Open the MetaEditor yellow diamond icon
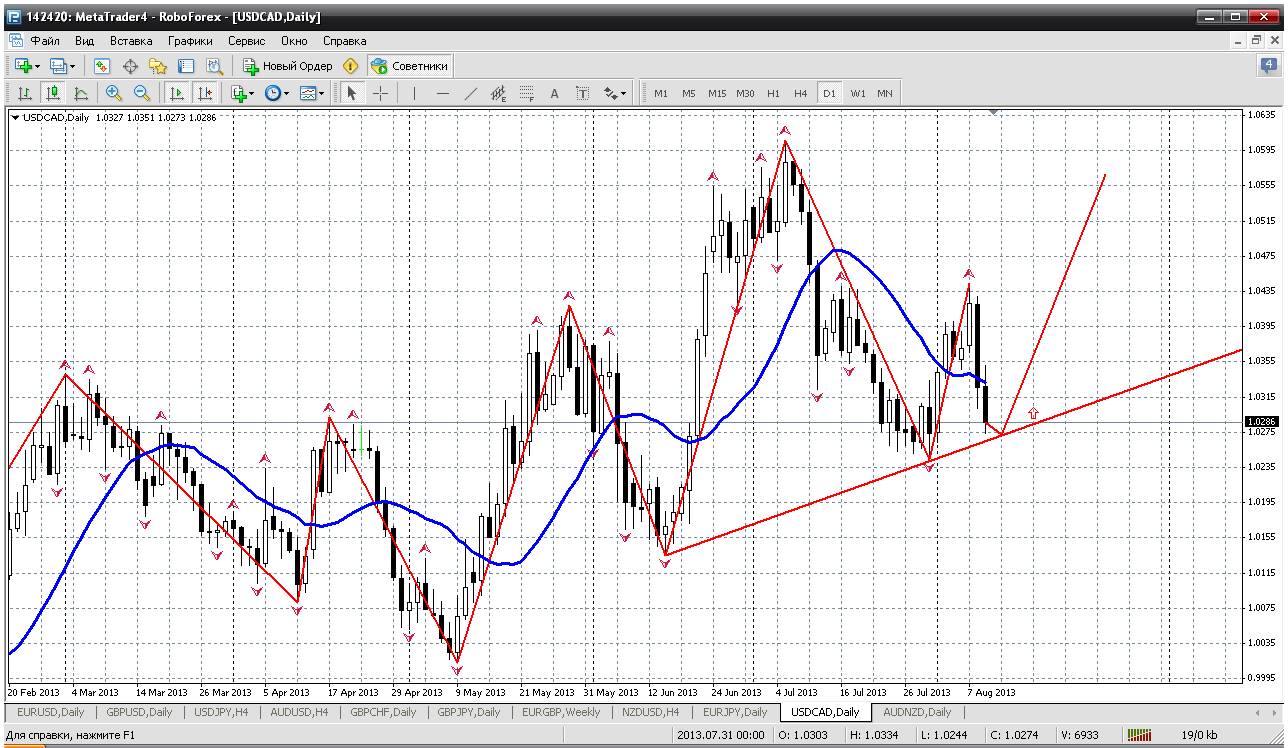The image size is (1288, 748). pos(350,66)
